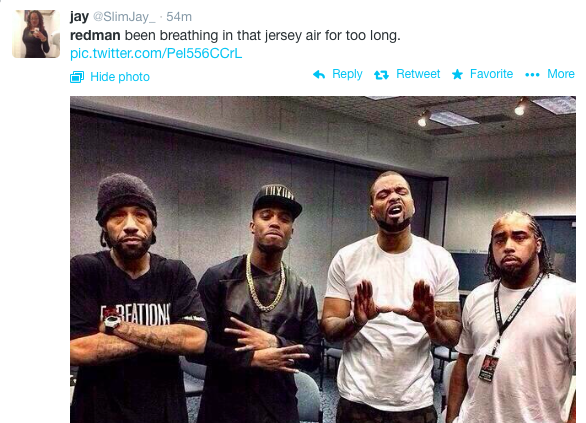Visit the profile via display name jay
586x423 pixels.
79,17
